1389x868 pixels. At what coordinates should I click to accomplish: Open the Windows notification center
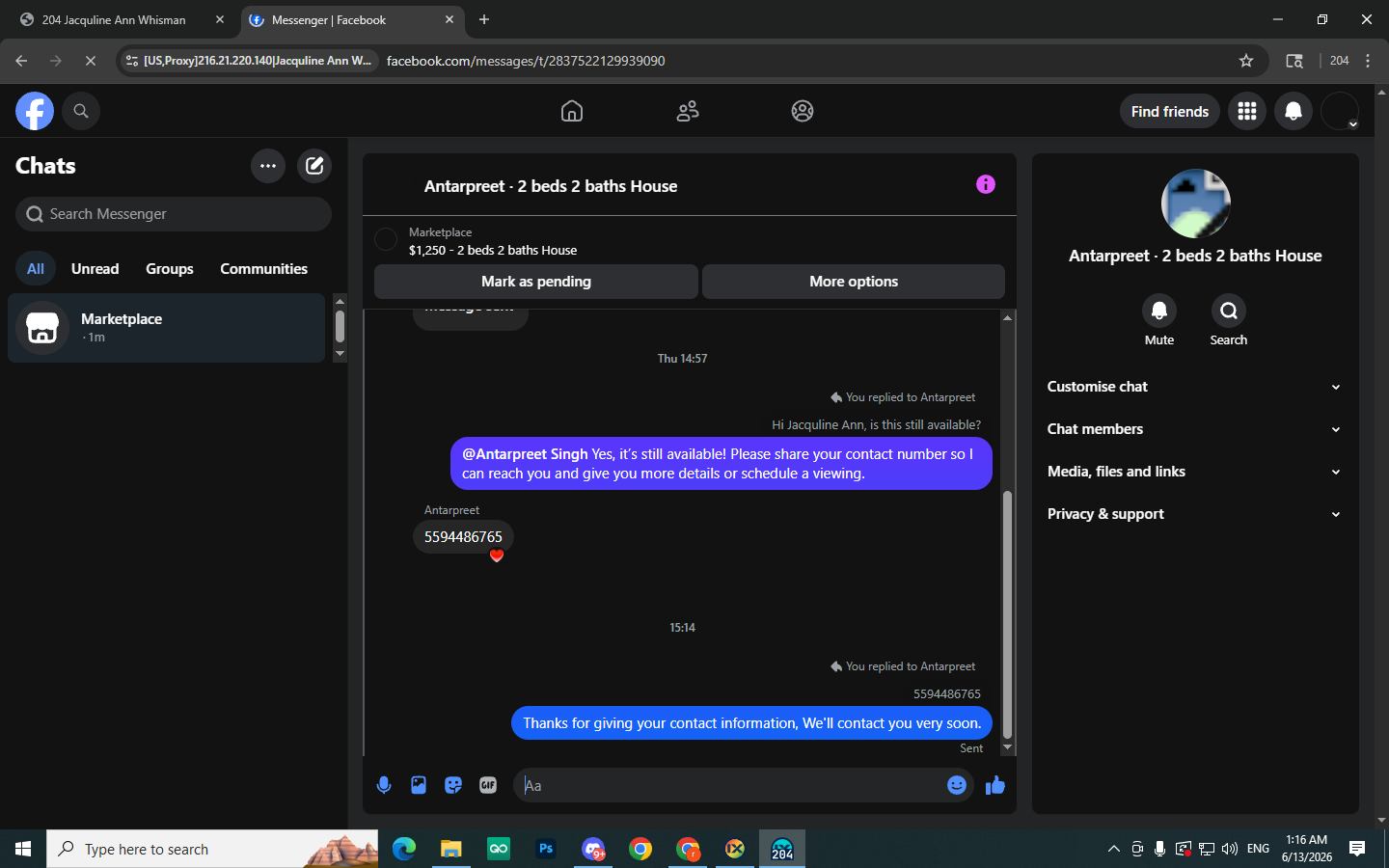pos(1357,849)
